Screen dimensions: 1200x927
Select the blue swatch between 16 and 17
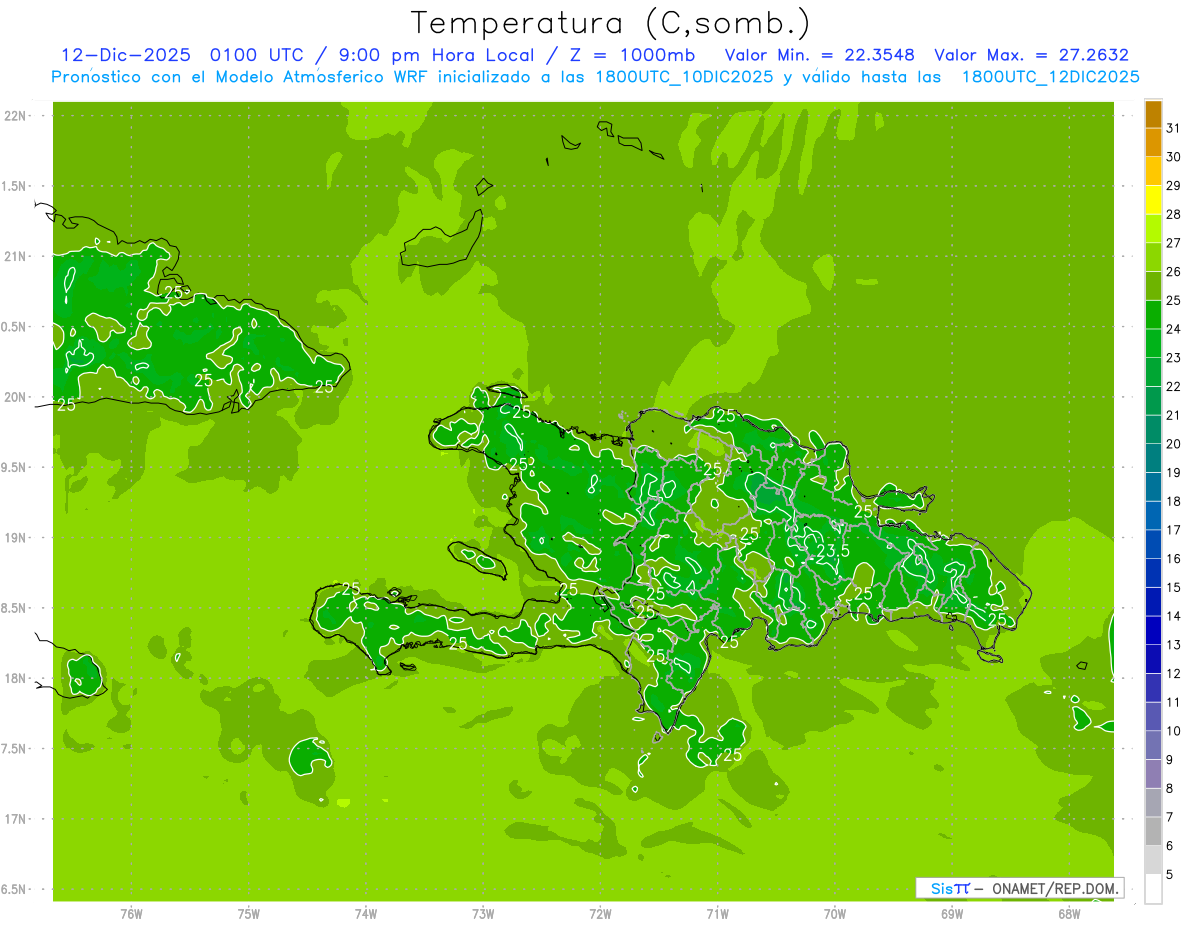coord(1153,545)
